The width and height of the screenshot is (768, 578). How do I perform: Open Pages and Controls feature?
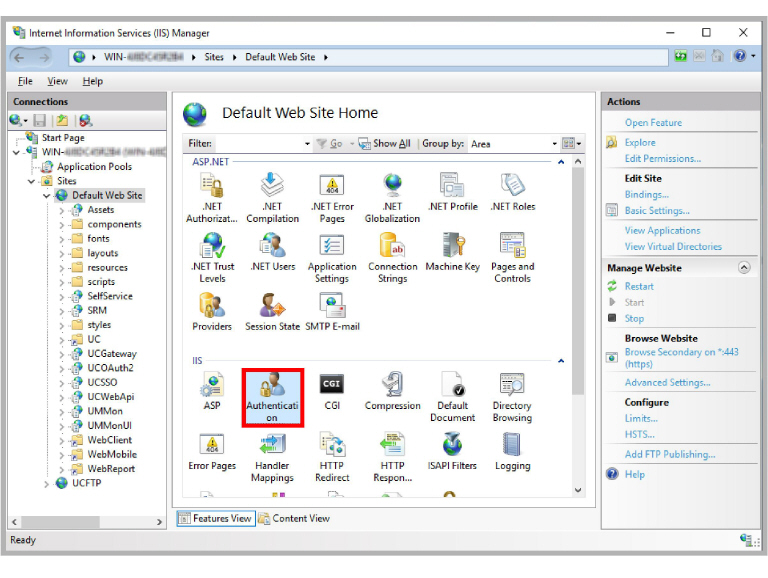tap(512, 258)
